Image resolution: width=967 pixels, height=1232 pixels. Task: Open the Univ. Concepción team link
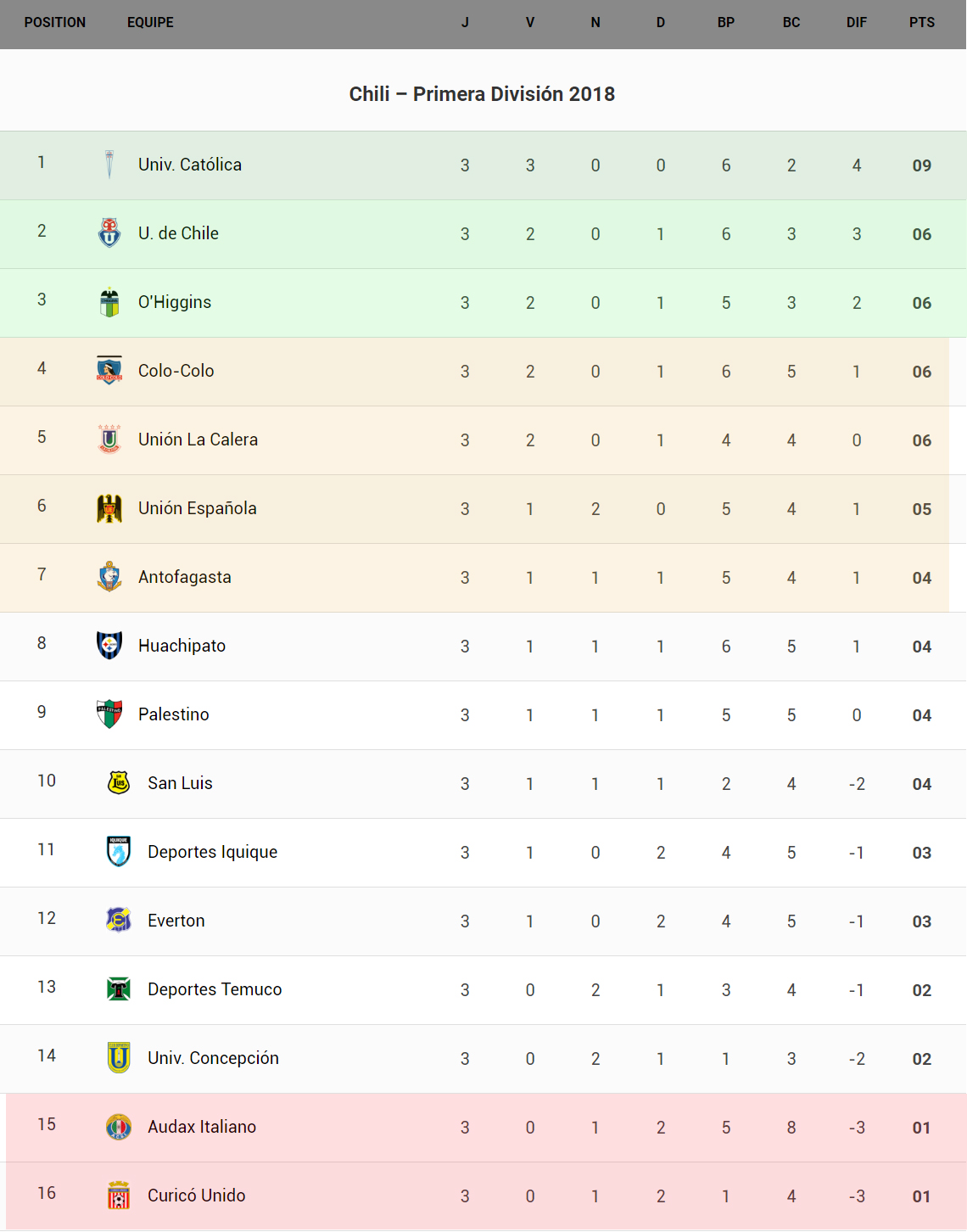(213, 1058)
